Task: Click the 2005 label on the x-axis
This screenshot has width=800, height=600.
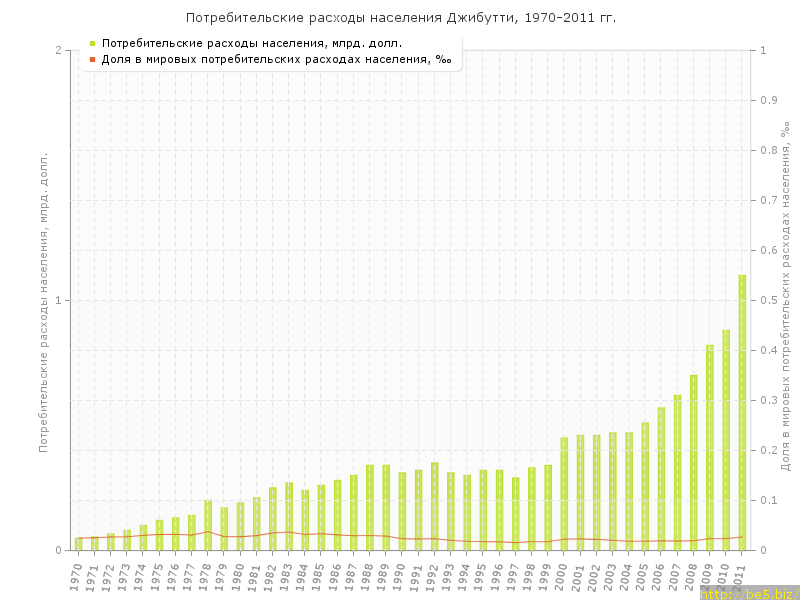Action: coord(643,577)
